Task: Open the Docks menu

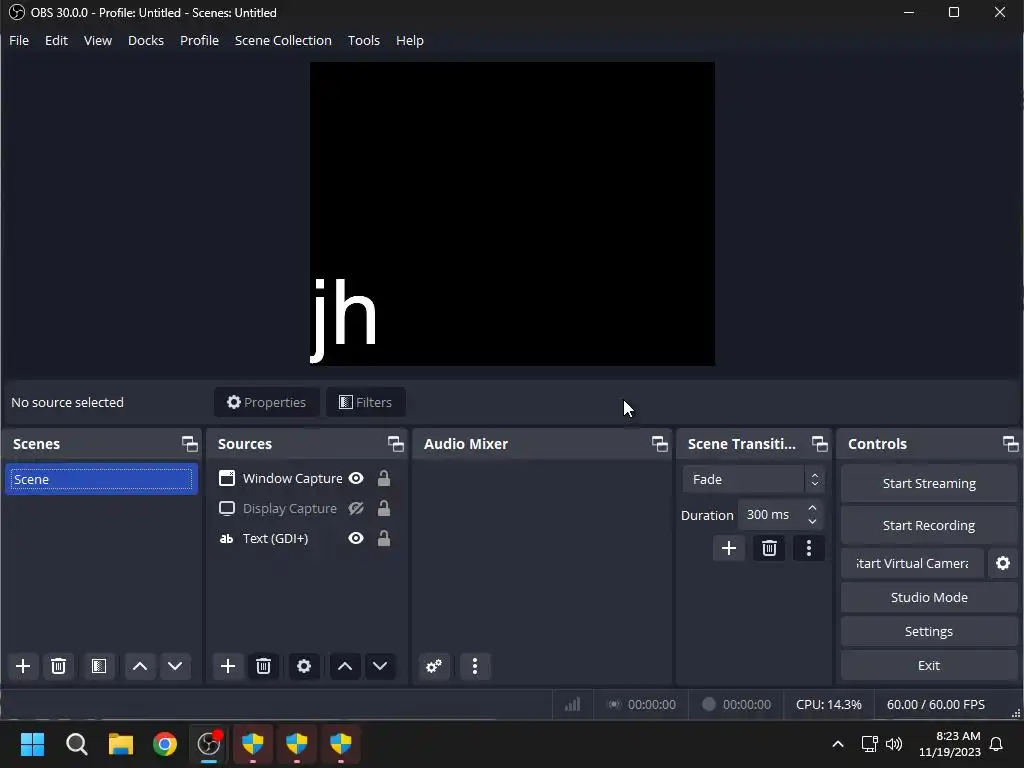Action: point(146,40)
